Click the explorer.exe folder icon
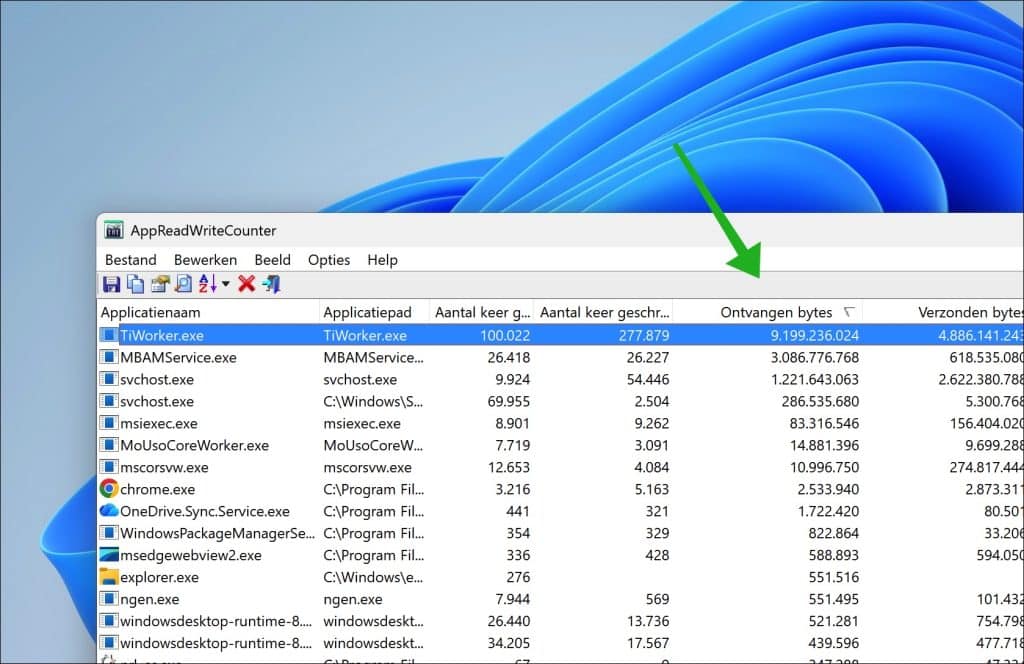Screen dimensions: 1024x664 coord(109,577)
